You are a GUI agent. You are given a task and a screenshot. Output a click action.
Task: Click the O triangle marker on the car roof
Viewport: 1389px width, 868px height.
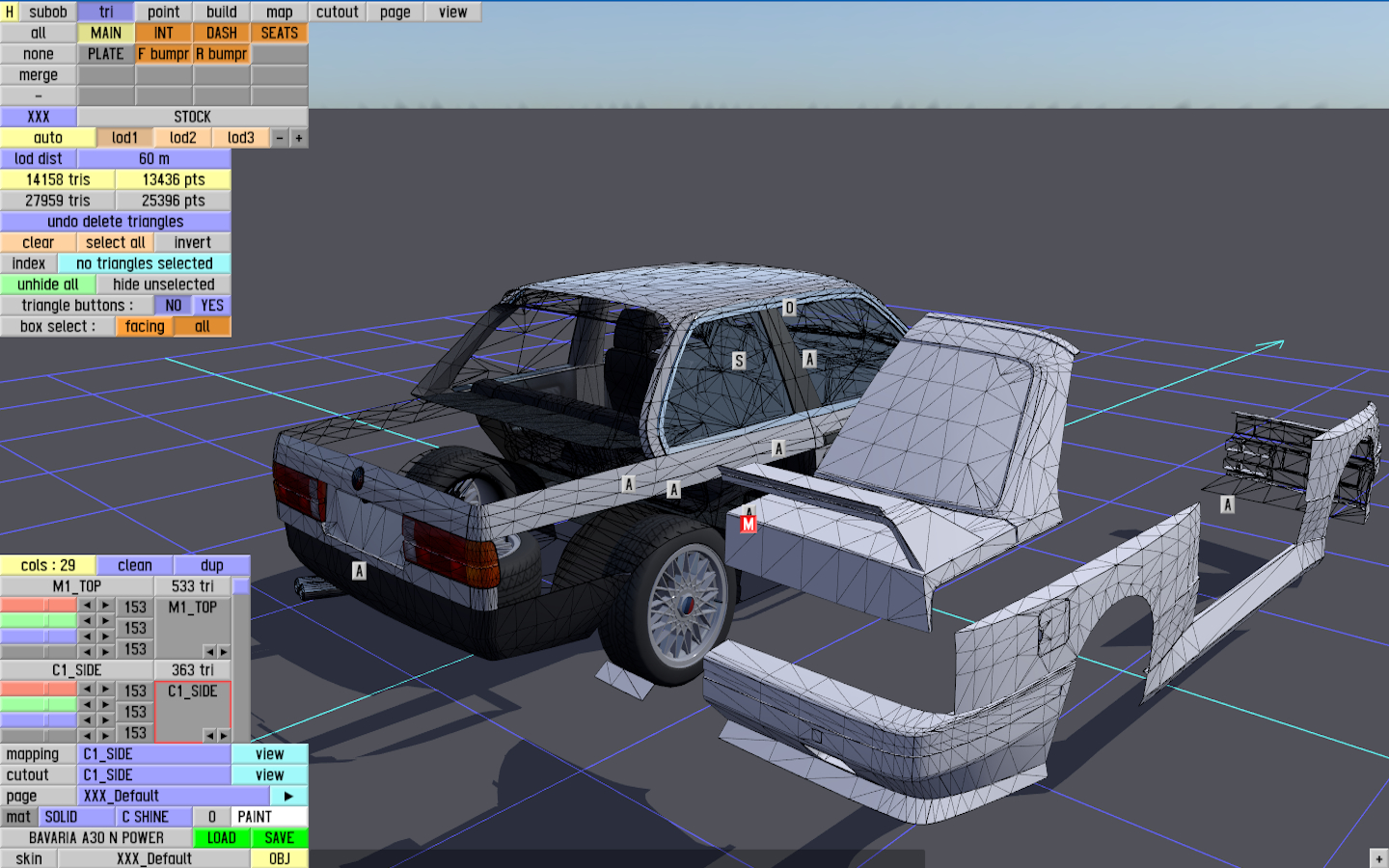[789, 308]
